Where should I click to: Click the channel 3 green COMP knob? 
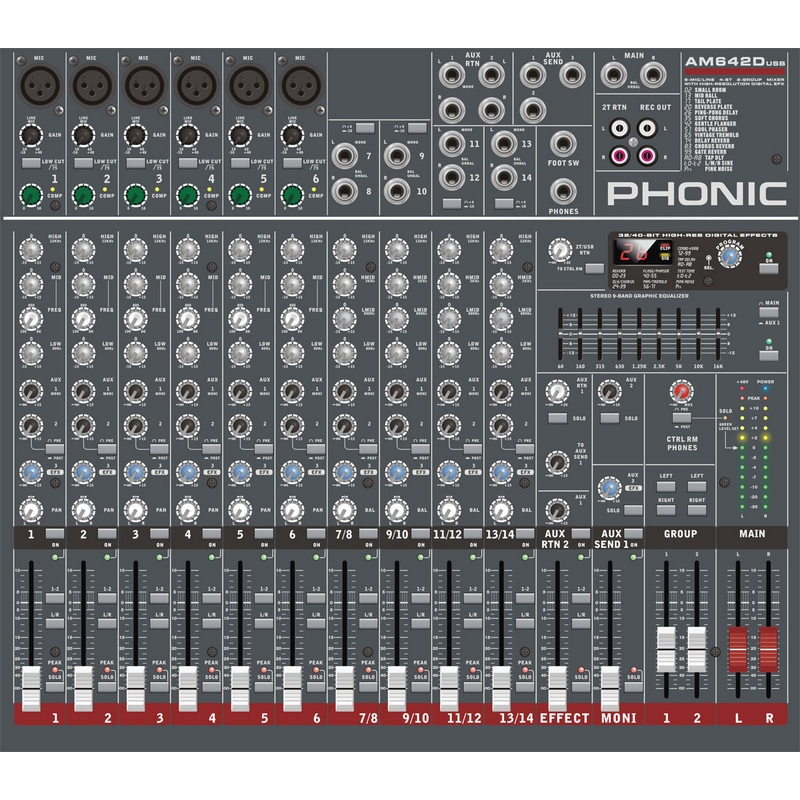click(x=136, y=195)
